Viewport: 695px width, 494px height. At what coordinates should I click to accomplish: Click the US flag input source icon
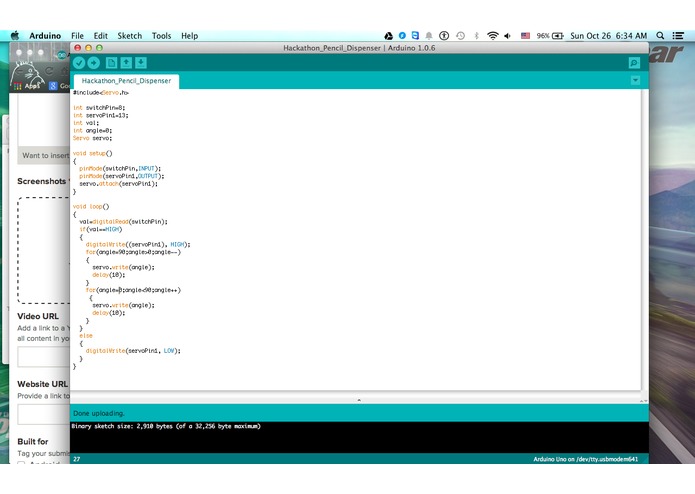[x=525, y=36]
